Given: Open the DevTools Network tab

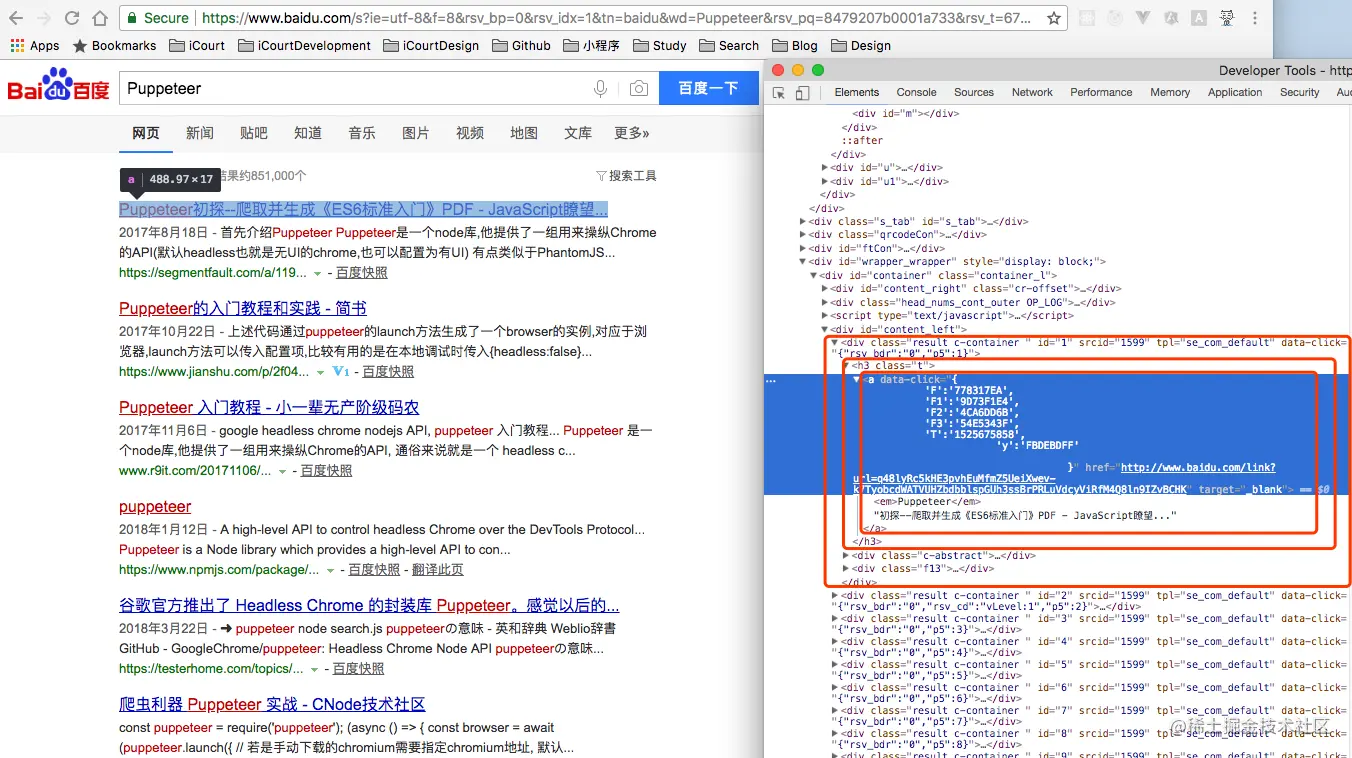Looking at the screenshot, I should [x=1032, y=92].
